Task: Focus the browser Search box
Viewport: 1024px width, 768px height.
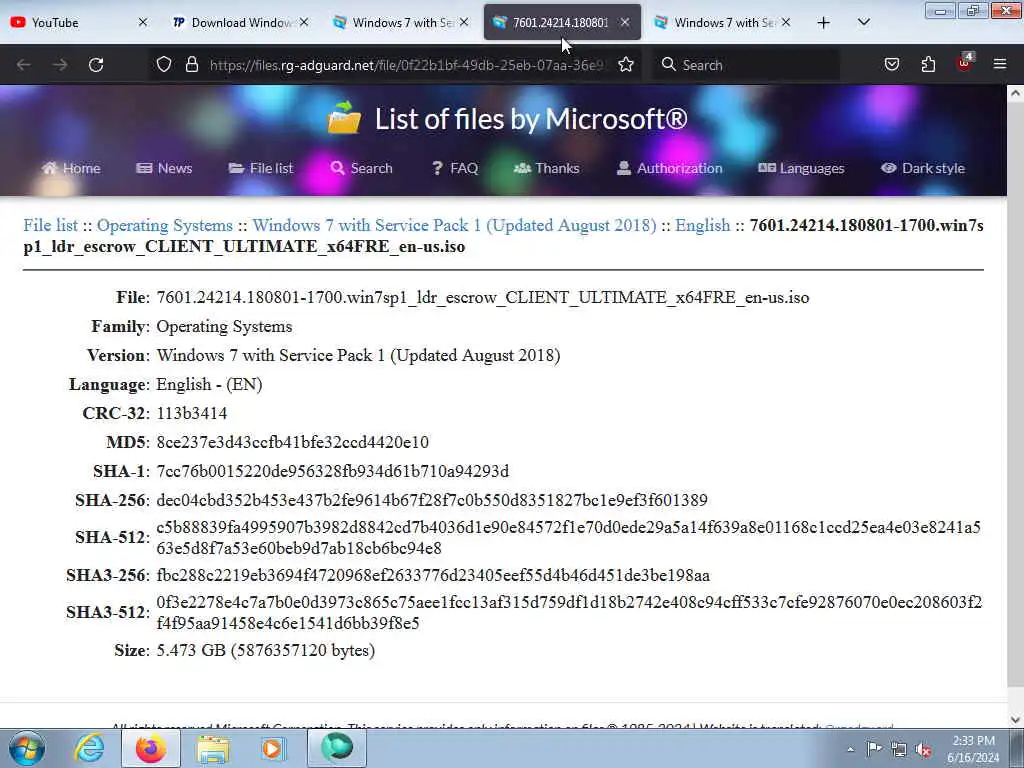Action: pyautogui.click(x=748, y=65)
